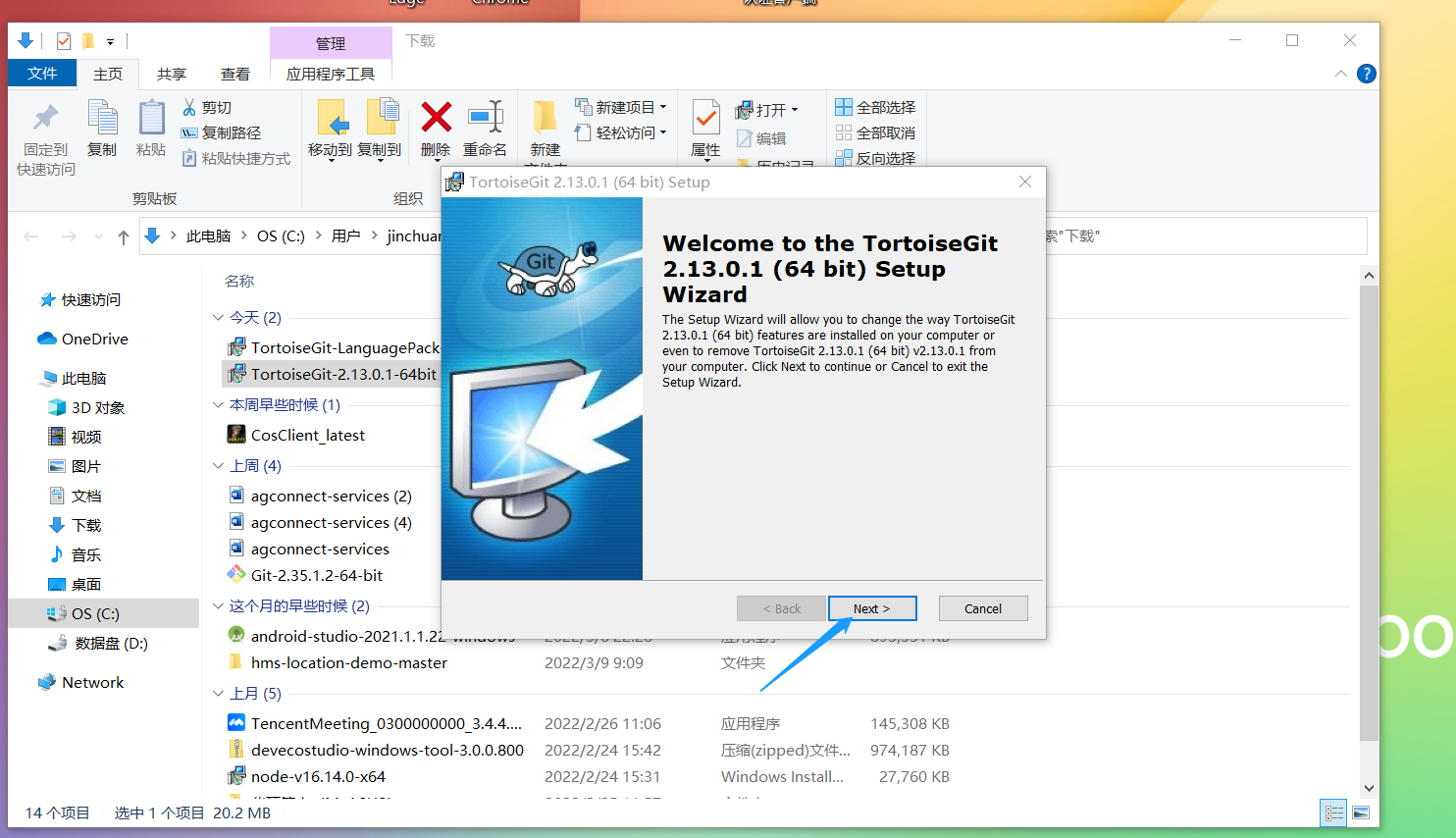
Task: Collapse the Explorer ribbon with the chevron
Action: [1340, 74]
